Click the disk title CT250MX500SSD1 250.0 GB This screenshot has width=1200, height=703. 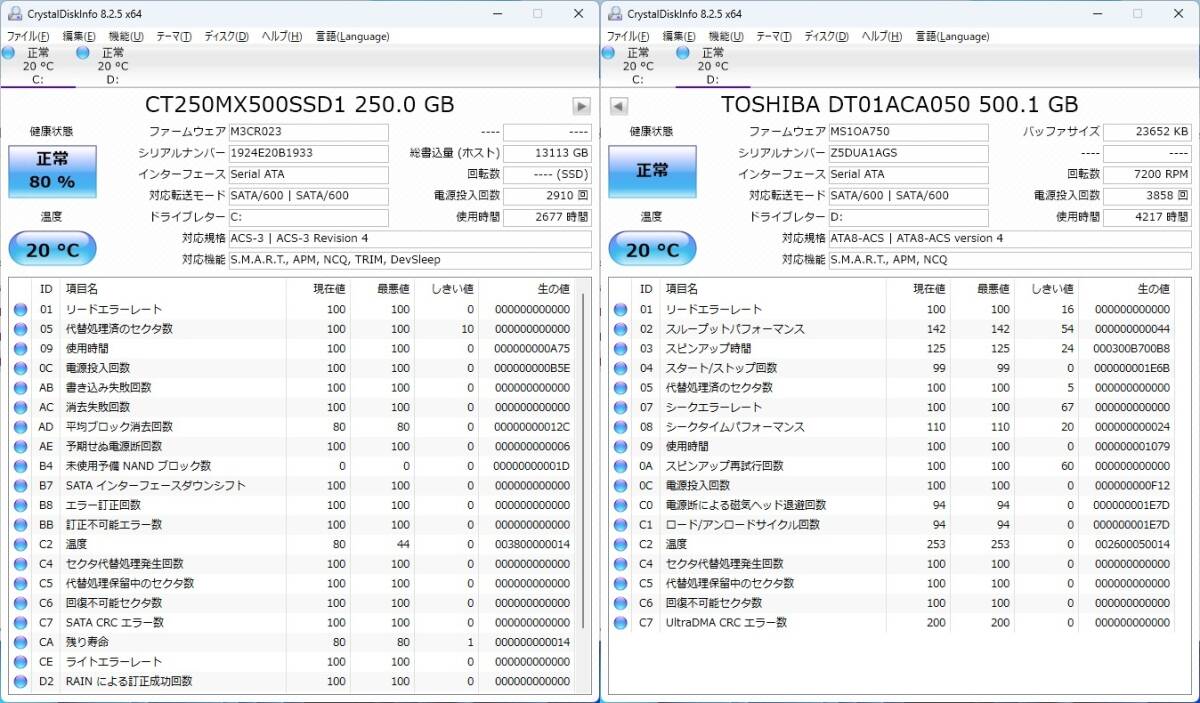300,105
